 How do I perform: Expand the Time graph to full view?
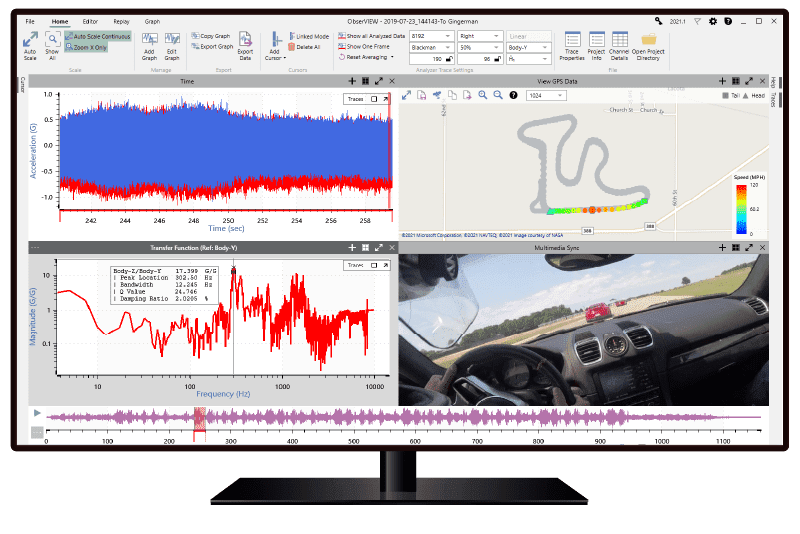click(379, 81)
